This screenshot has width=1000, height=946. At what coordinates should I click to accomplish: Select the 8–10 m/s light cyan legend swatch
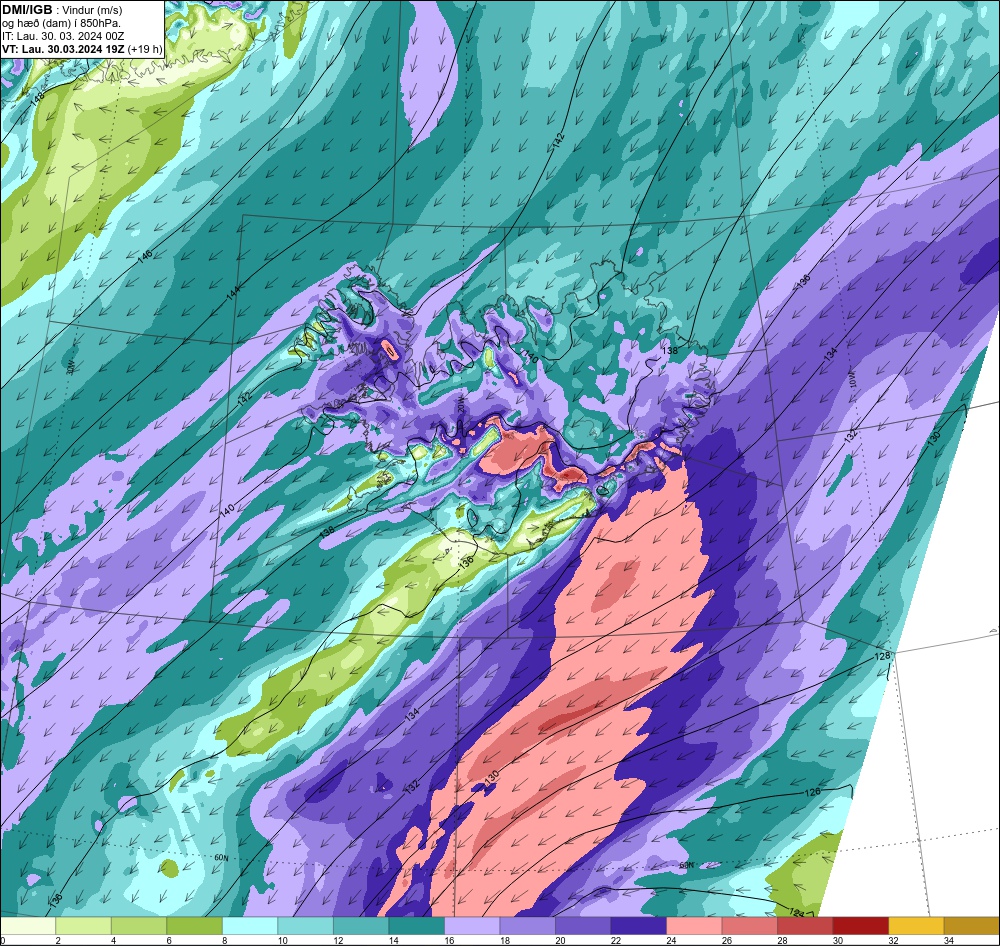pos(250,926)
